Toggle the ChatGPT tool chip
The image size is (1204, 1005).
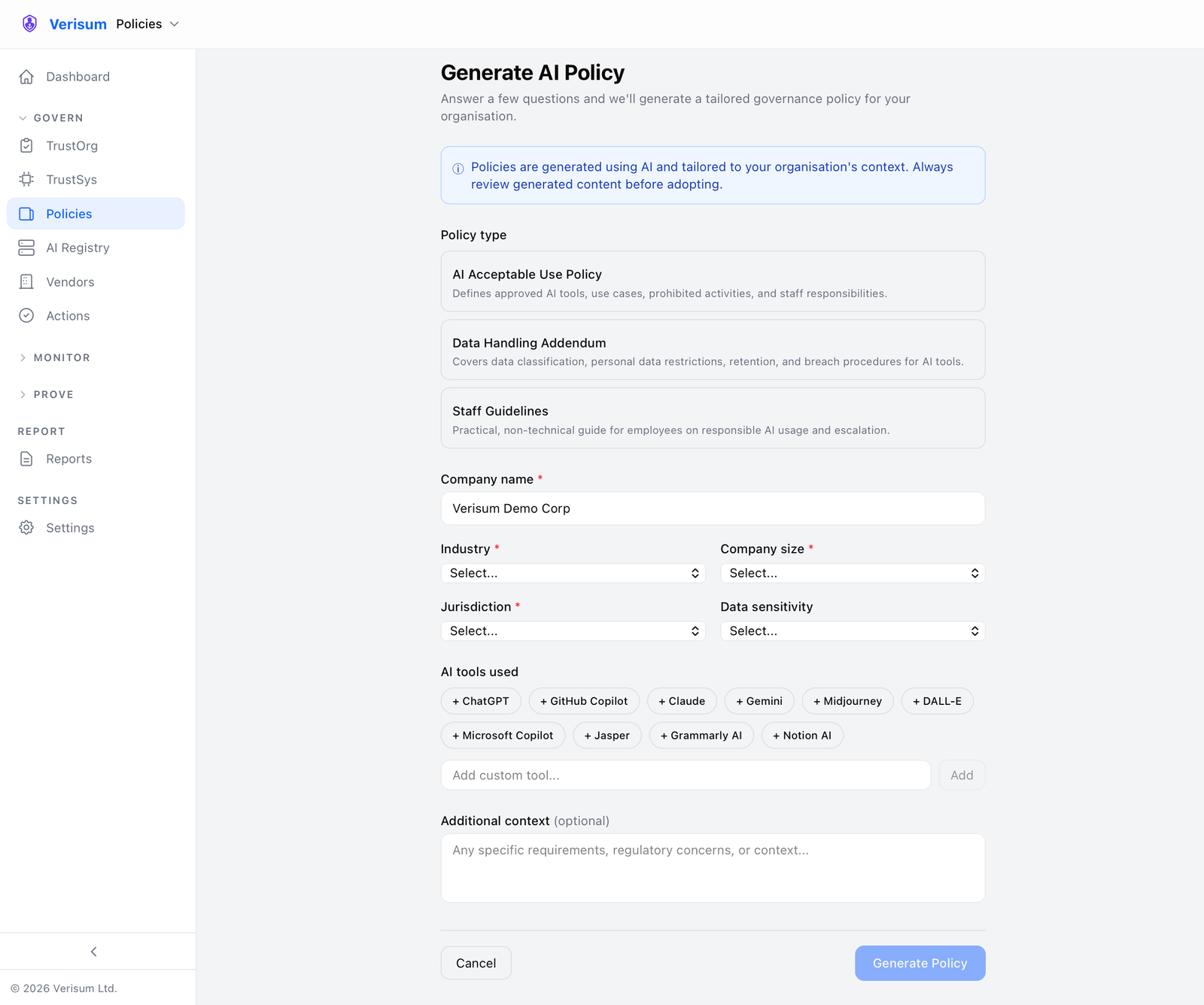481,700
